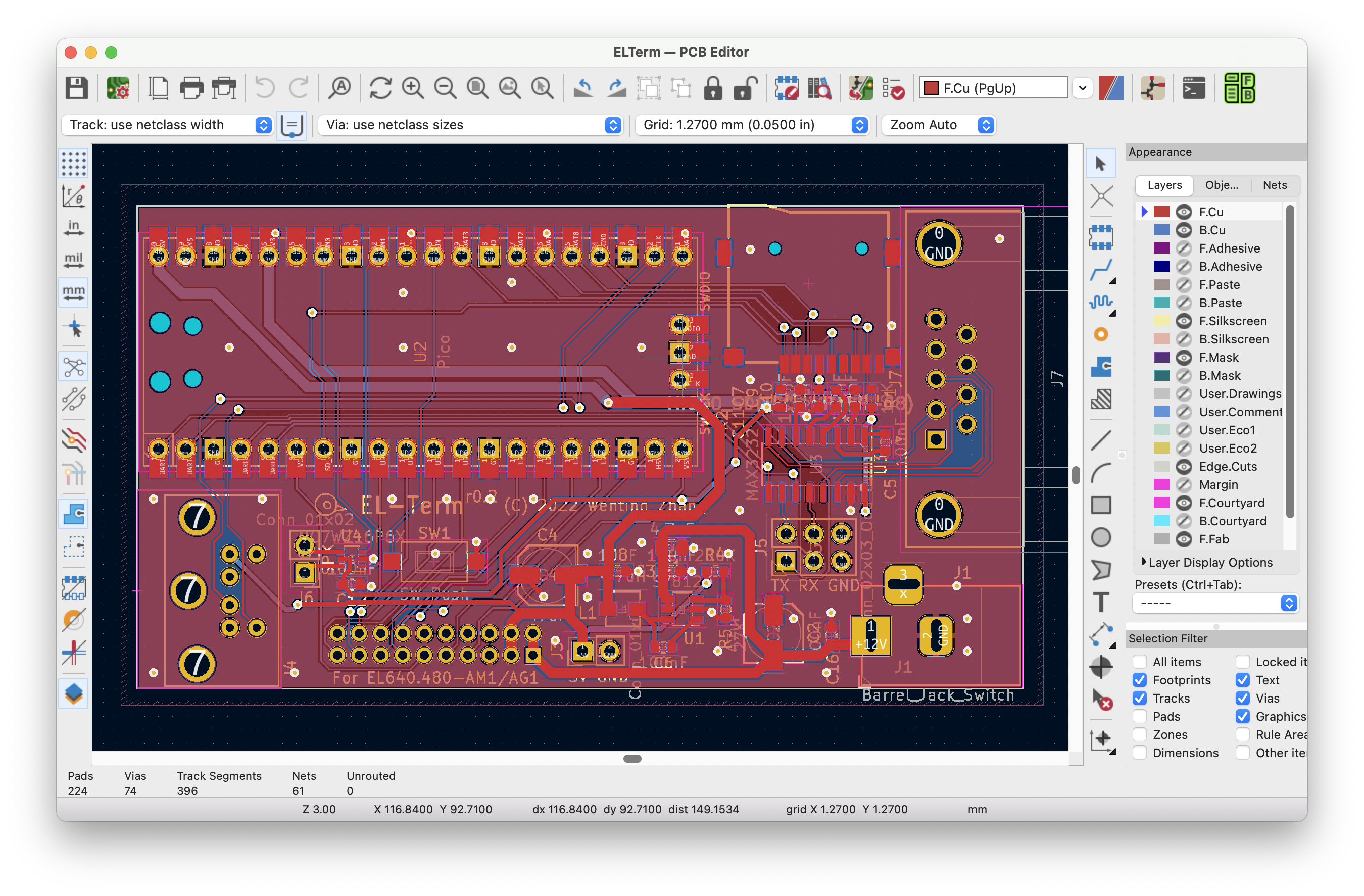Select the Add Text tool
The width and height of the screenshot is (1364, 896).
click(x=1100, y=602)
